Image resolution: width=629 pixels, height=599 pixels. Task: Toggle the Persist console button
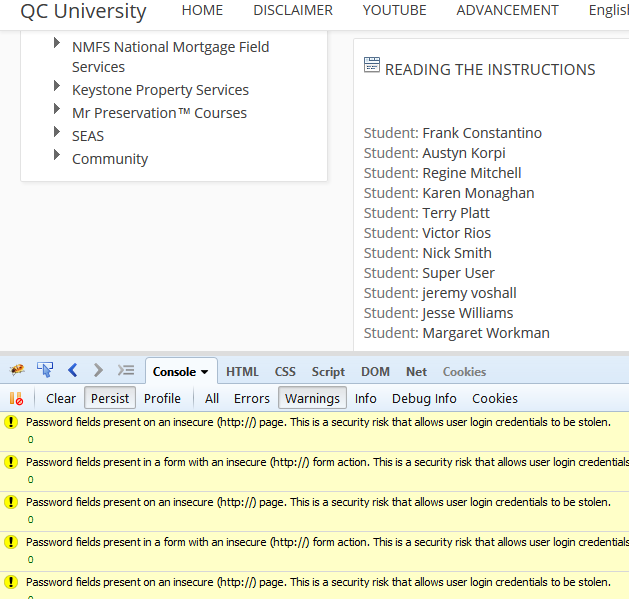click(x=110, y=398)
